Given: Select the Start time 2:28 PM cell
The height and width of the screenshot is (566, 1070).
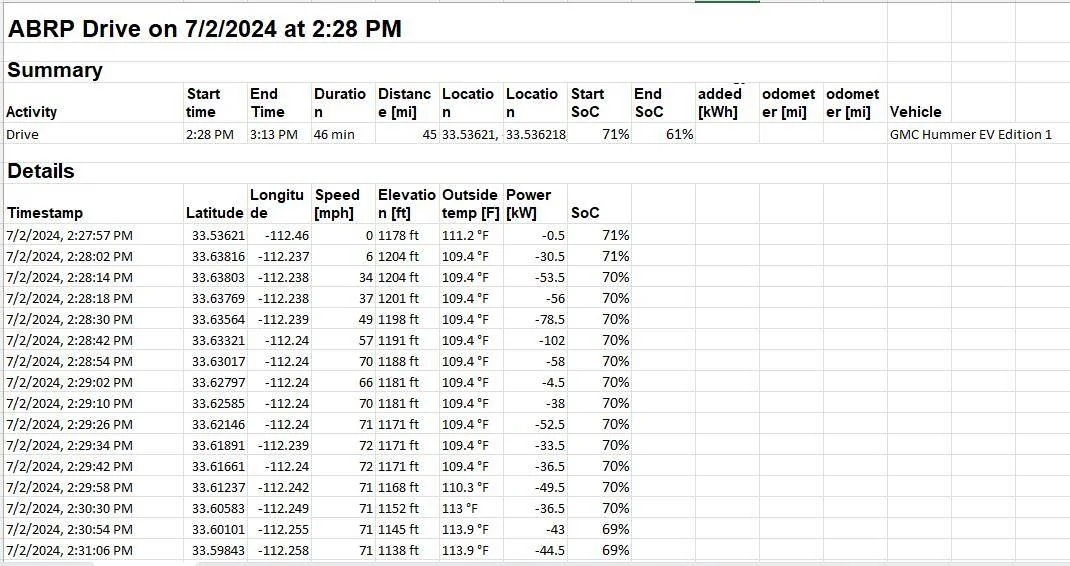Looking at the screenshot, I should (x=209, y=135).
